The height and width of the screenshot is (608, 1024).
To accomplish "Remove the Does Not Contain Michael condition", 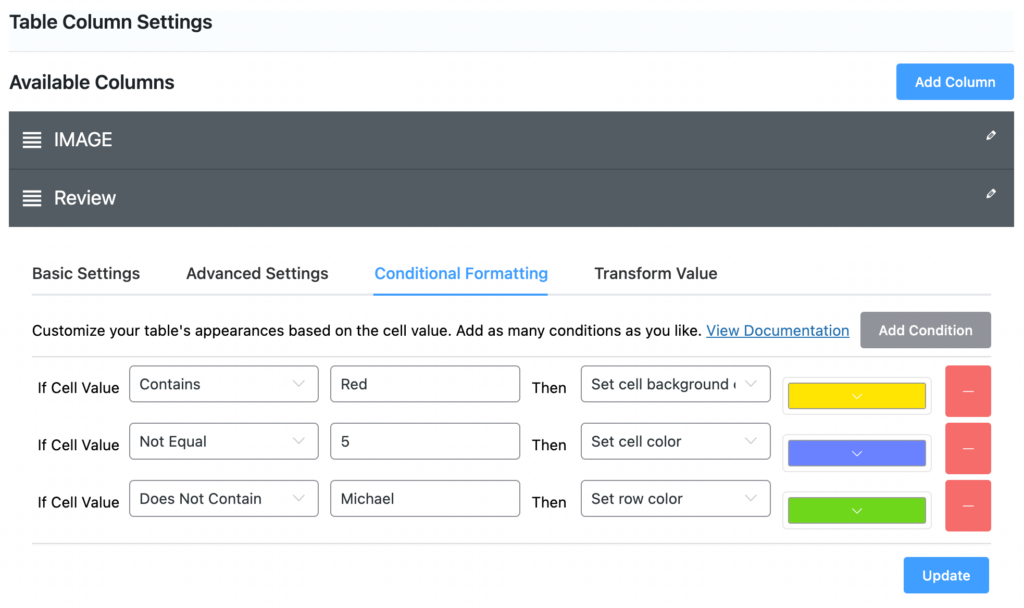I will tap(968, 506).
